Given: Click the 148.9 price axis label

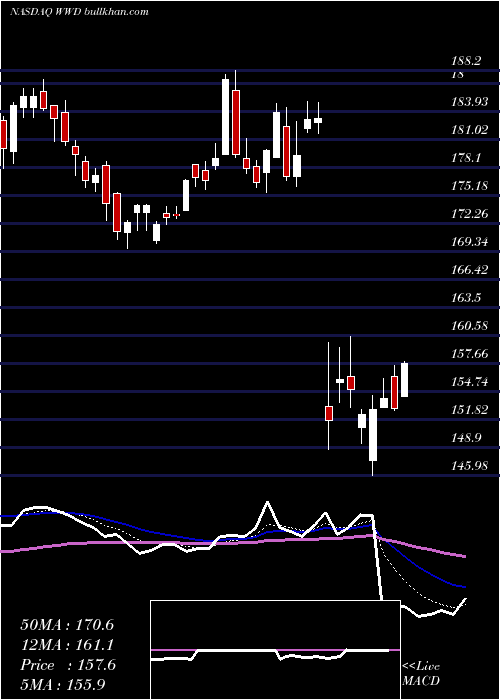Looking at the screenshot, I should point(467,438).
